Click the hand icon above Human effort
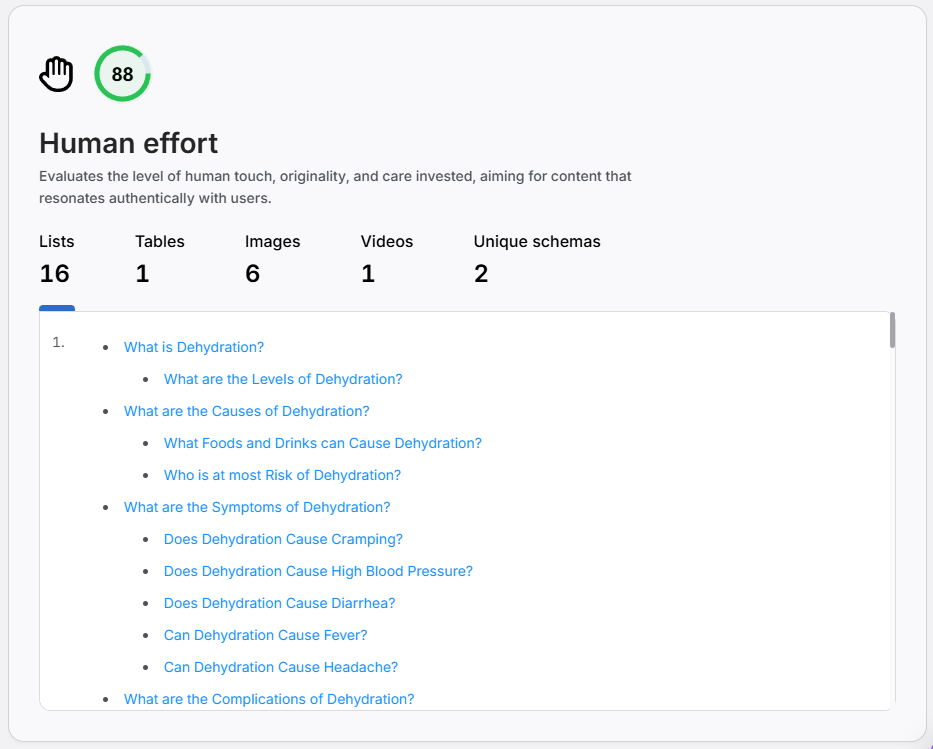The height and width of the screenshot is (749, 933). click(x=56, y=74)
